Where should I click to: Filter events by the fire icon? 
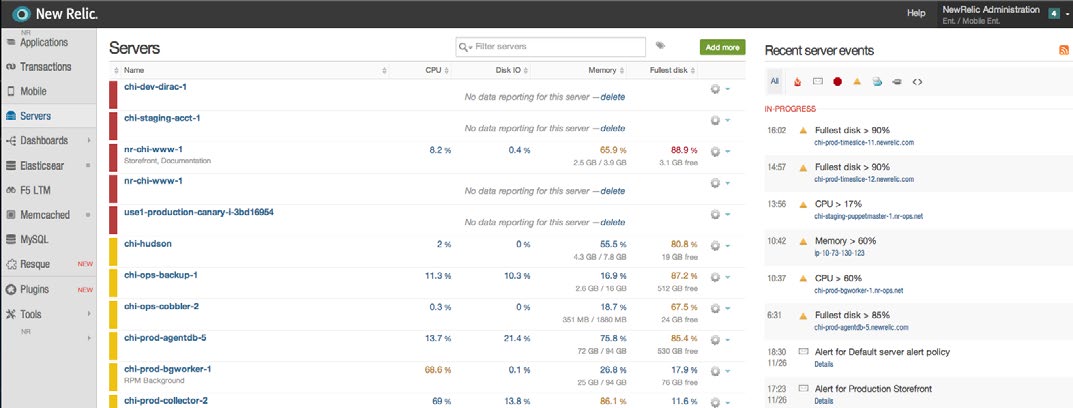point(797,81)
